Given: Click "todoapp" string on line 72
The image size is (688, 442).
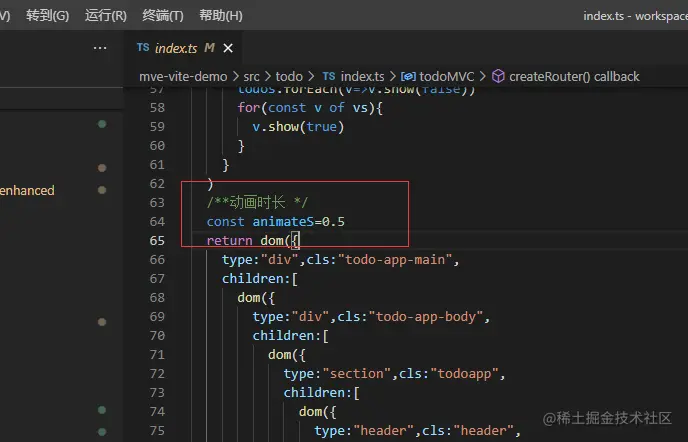Looking at the screenshot, I should tap(465, 374).
